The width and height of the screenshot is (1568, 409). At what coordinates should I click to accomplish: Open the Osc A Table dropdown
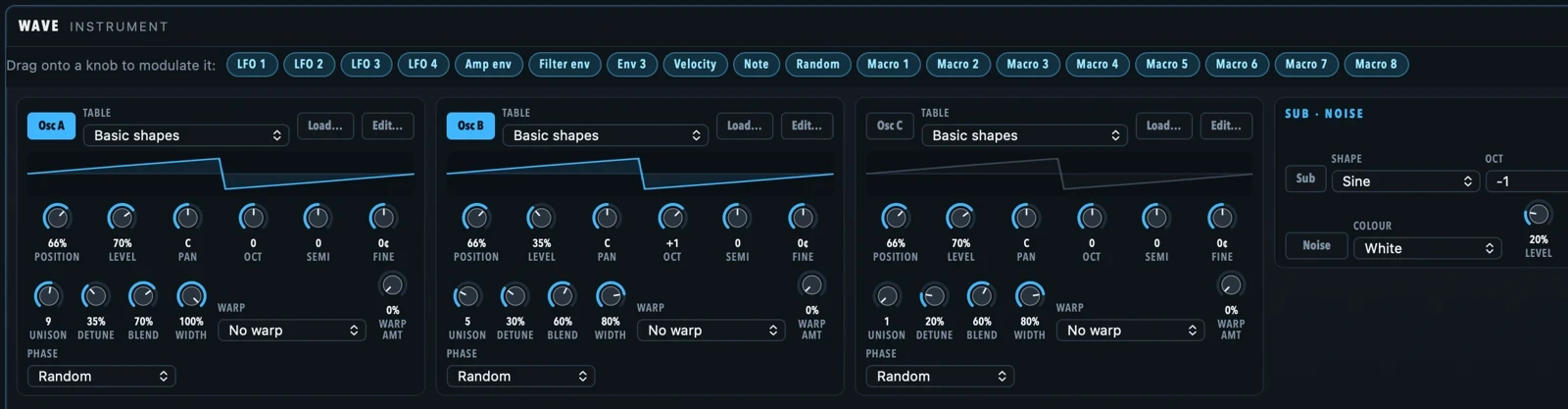point(186,135)
